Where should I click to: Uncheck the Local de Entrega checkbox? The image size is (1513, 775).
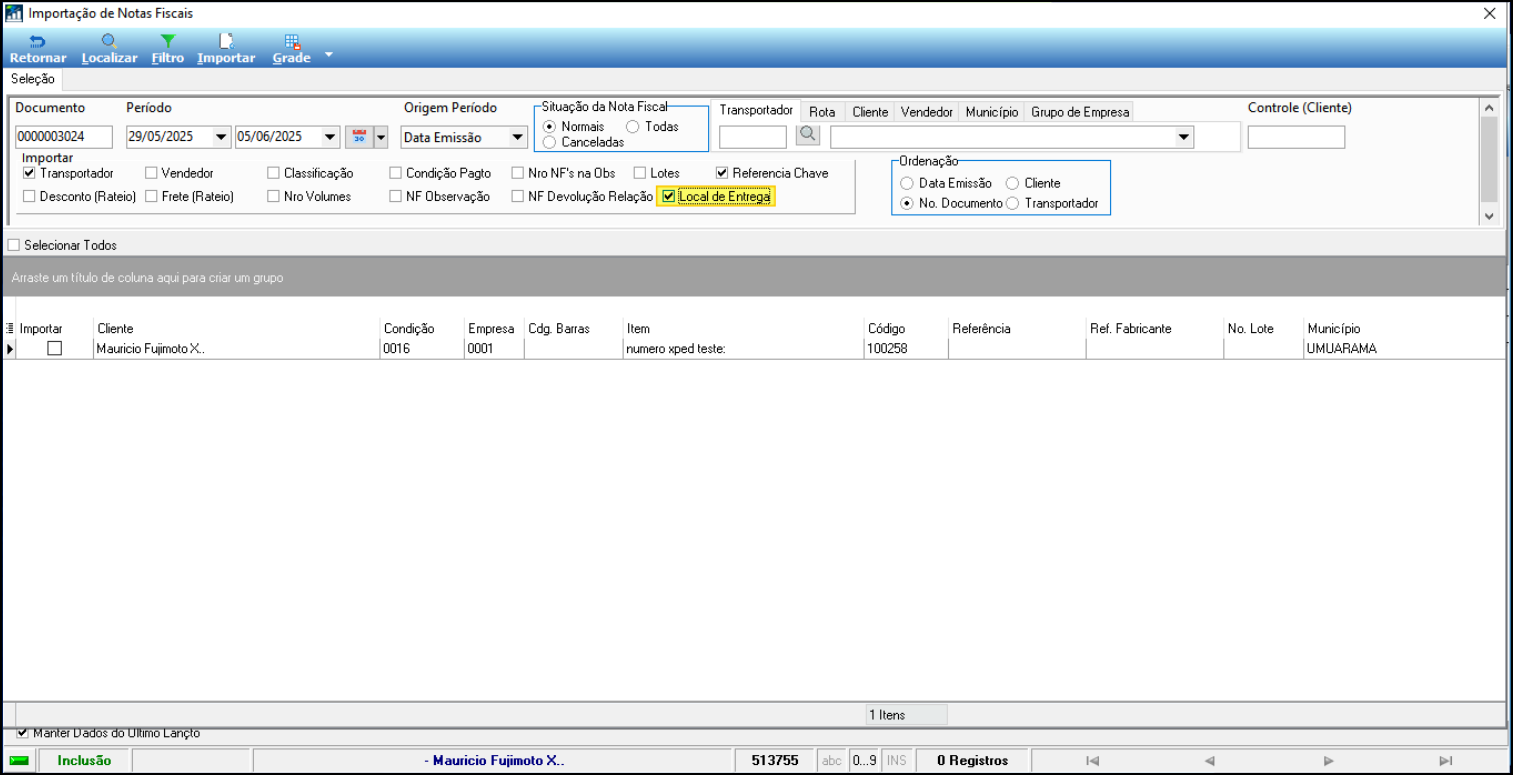tap(669, 197)
